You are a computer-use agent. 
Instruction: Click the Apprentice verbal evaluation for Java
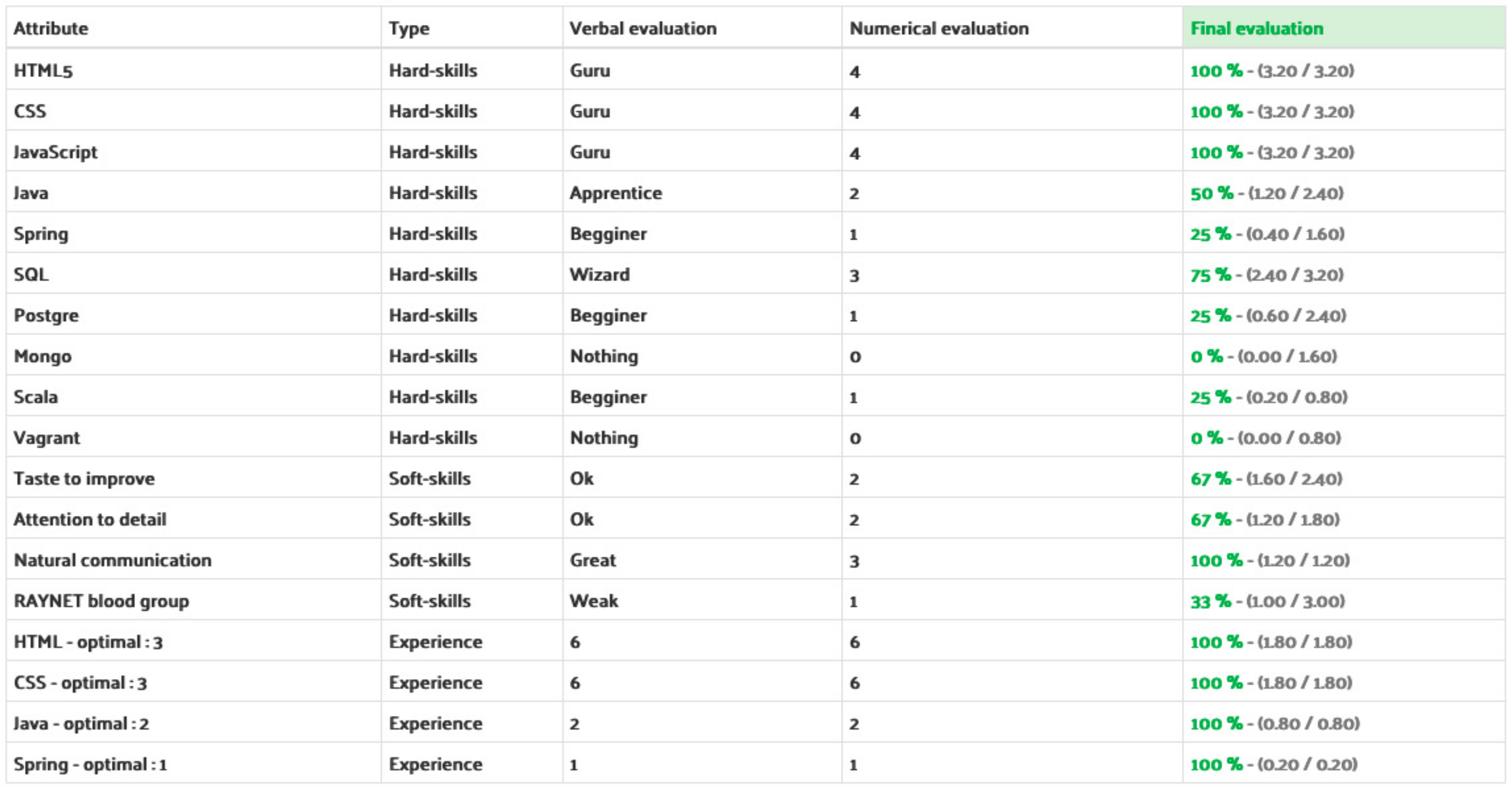616,193
